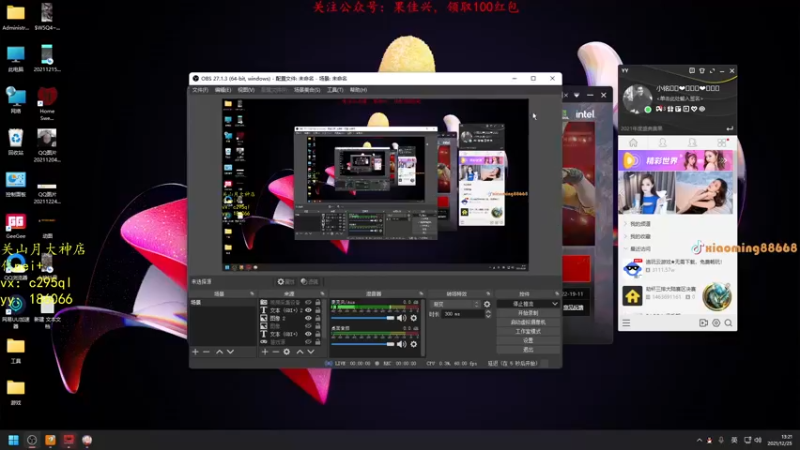
Task: Move the scene down with the arrow
Action: coord(231,352)
